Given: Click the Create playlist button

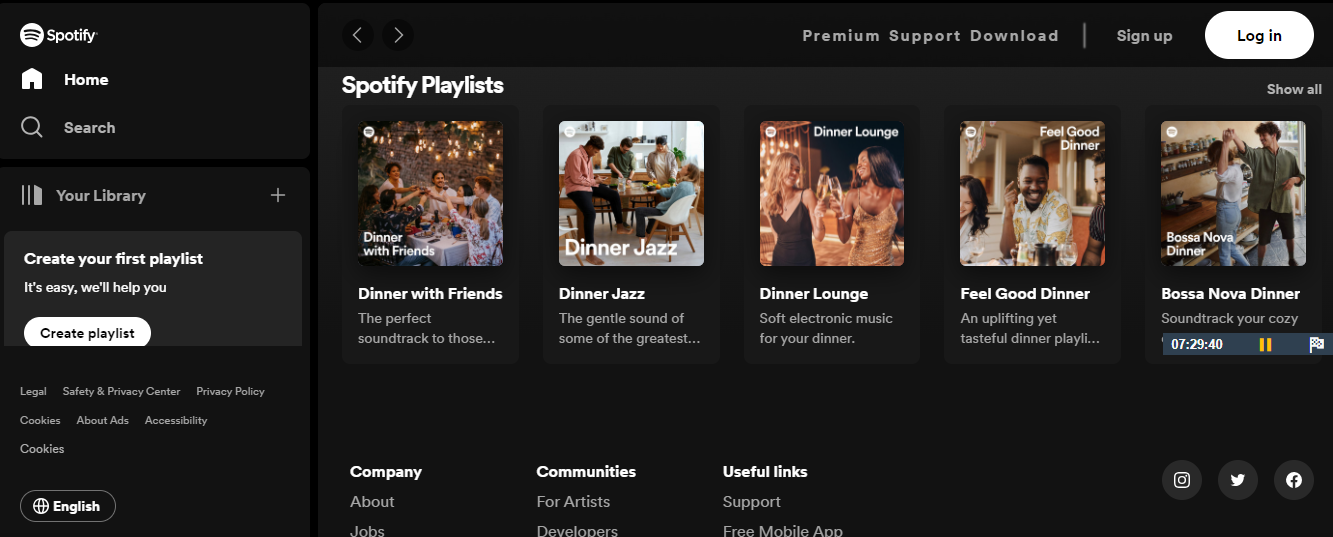Looking at the screenshot, I should 87,333.
